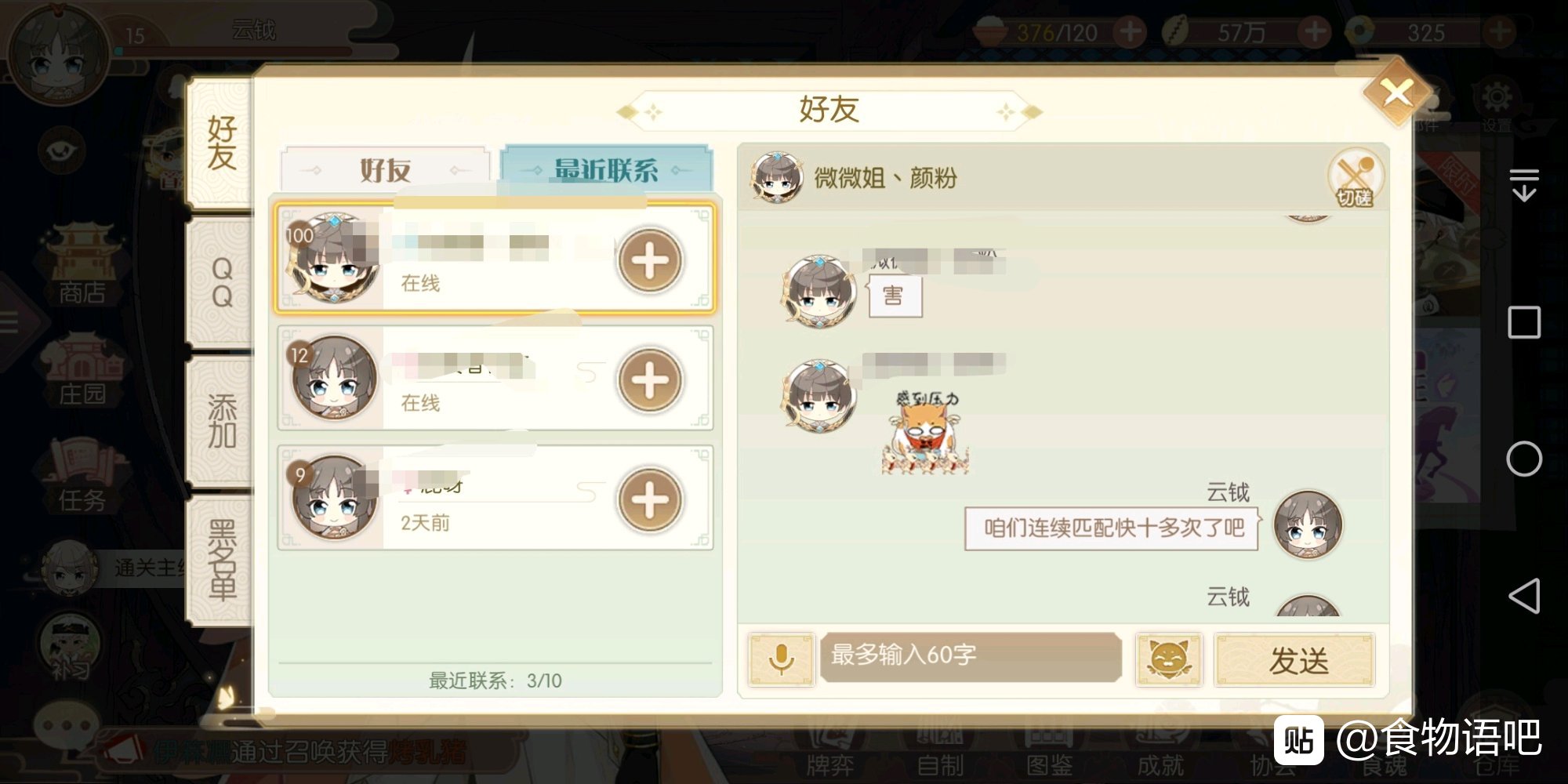Select the 2天前 contact entry
The height and width of the screenshot is (784, 1568).
(495, 498)
